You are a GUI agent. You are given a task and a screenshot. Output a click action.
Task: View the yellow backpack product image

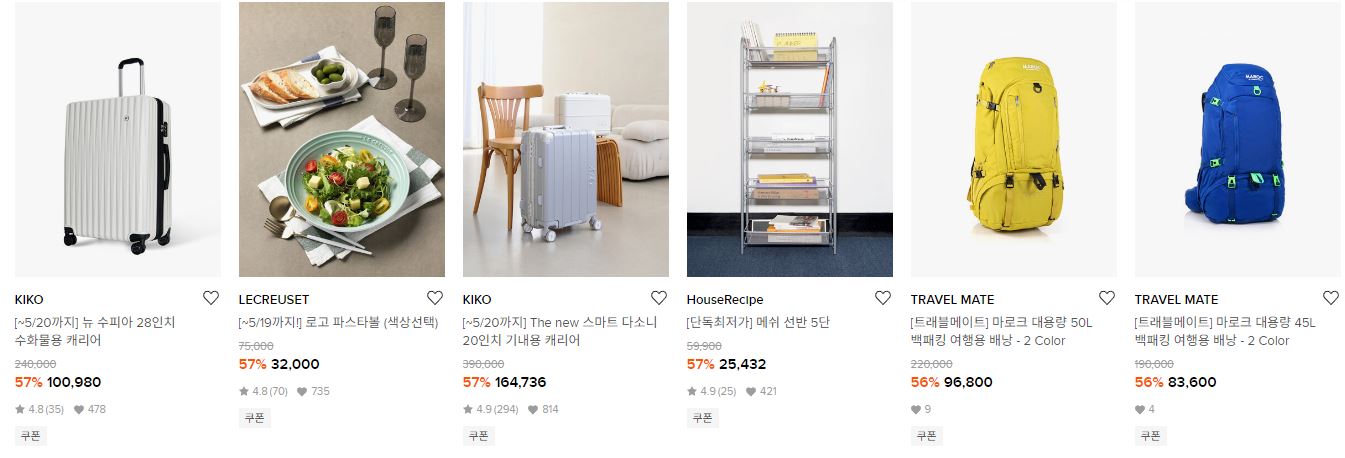click(1014, 139)
